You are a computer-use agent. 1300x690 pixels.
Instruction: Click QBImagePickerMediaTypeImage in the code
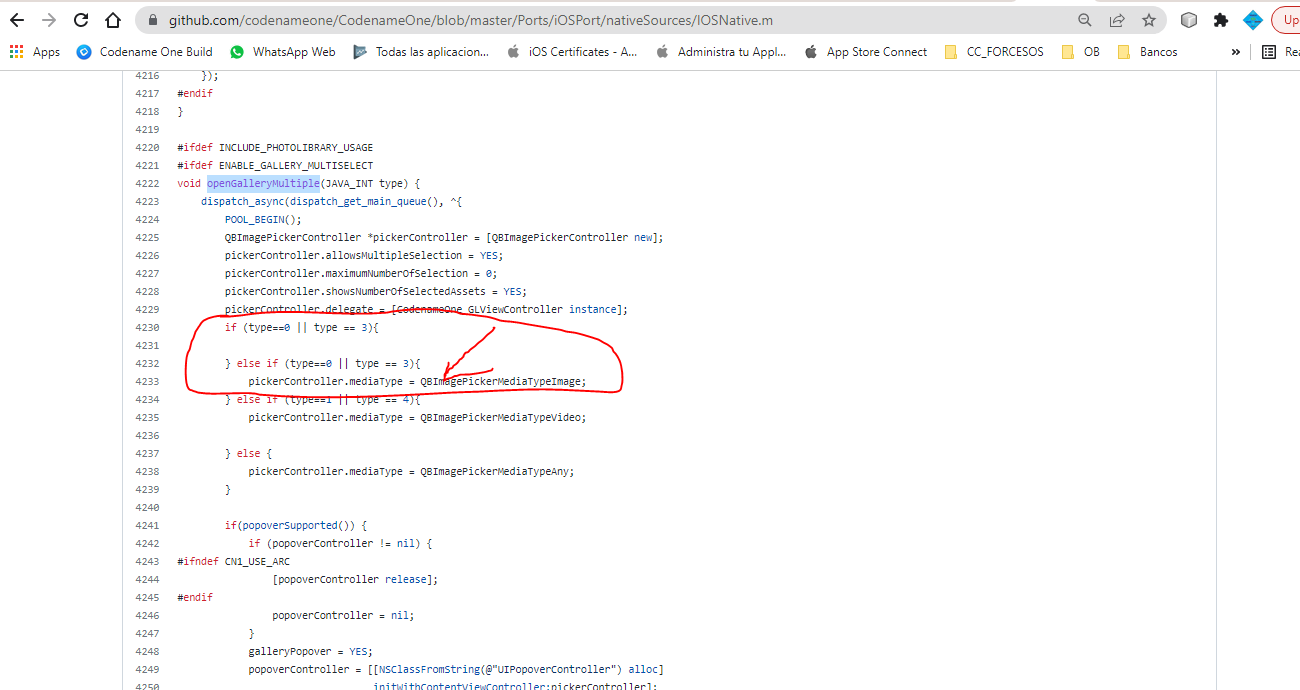pos(502,381)
